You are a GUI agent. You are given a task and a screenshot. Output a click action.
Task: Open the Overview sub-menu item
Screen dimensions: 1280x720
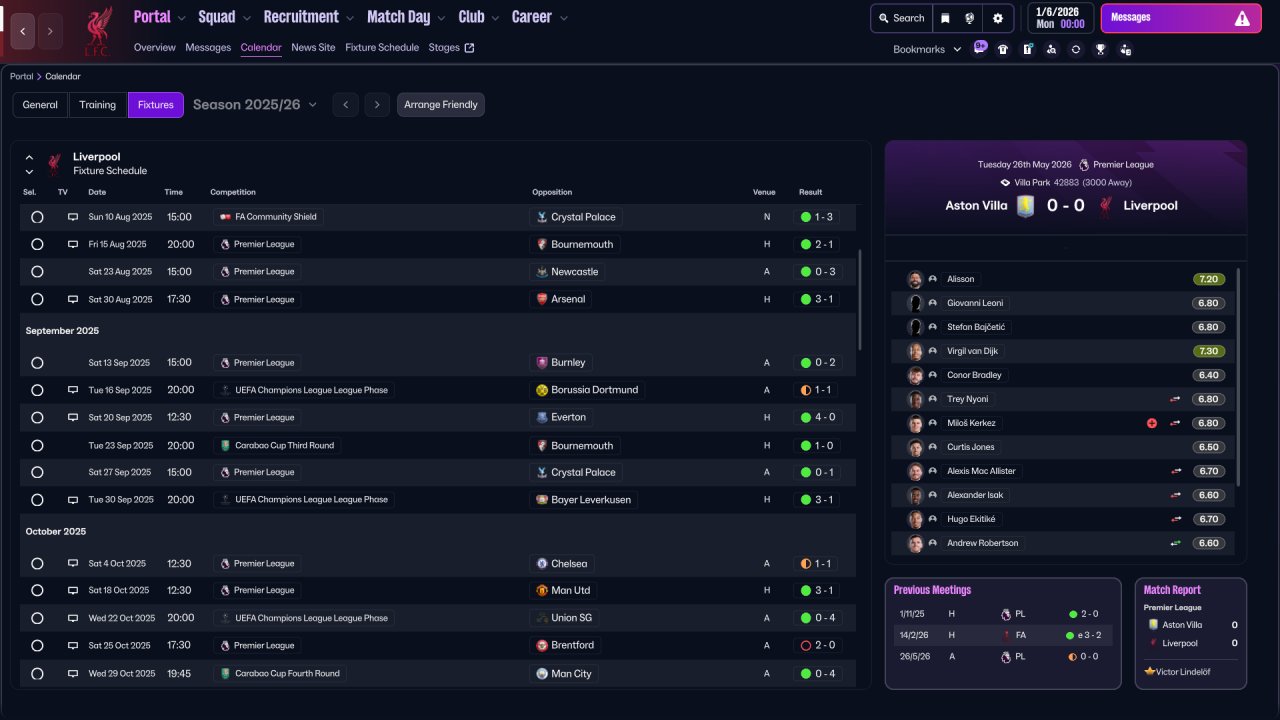154,48
